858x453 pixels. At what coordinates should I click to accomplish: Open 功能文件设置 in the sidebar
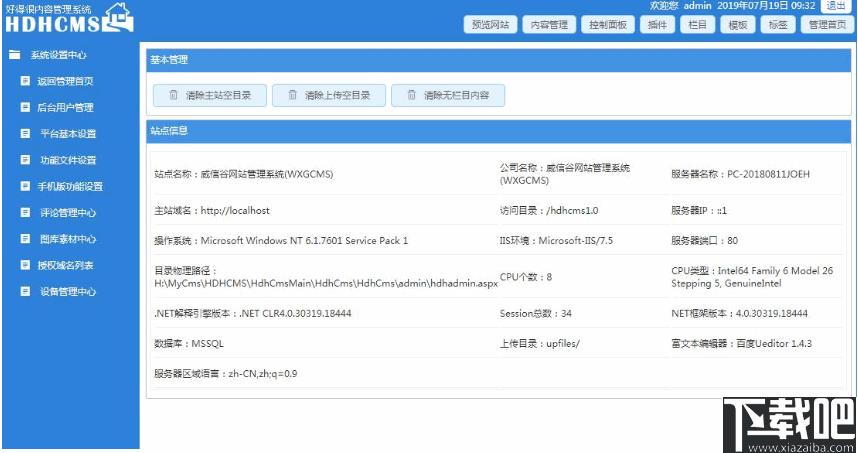[67, 160]
